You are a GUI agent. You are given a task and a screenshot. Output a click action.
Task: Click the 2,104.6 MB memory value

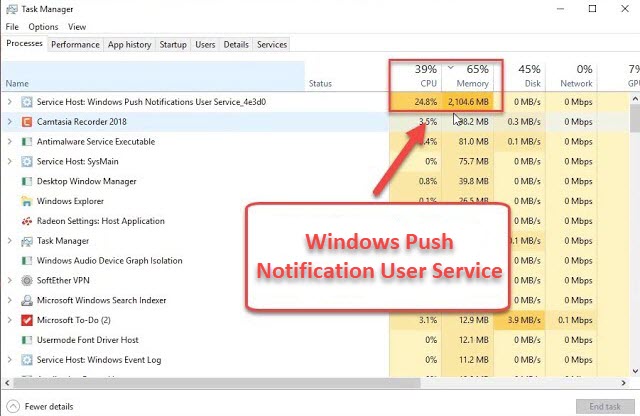(468, 102)
